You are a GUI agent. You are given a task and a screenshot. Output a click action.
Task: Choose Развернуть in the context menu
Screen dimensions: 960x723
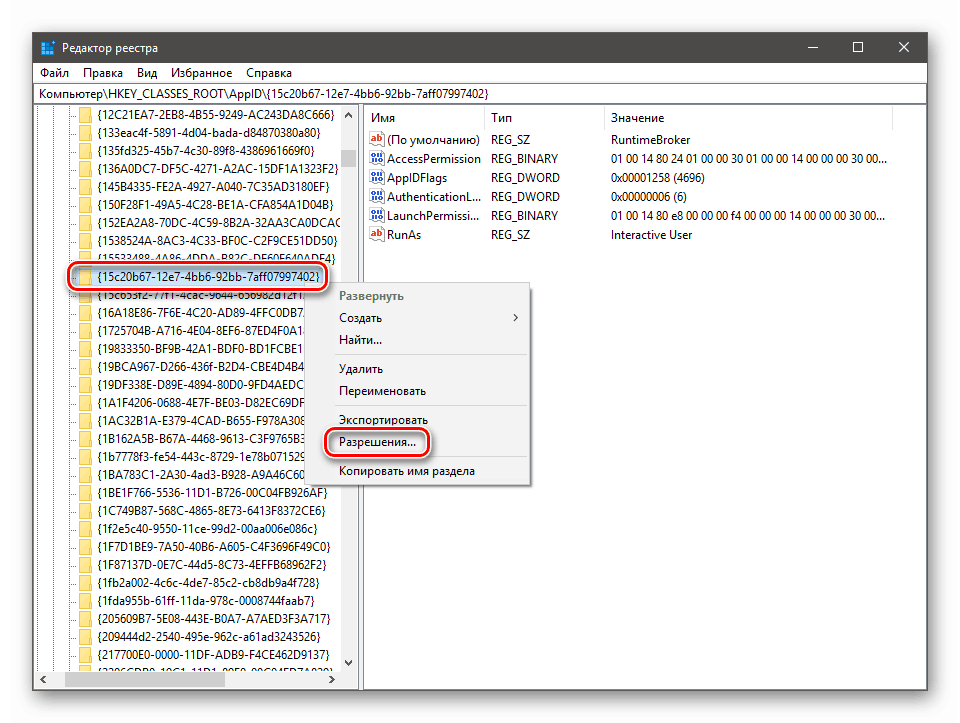[x=371, y=296]
